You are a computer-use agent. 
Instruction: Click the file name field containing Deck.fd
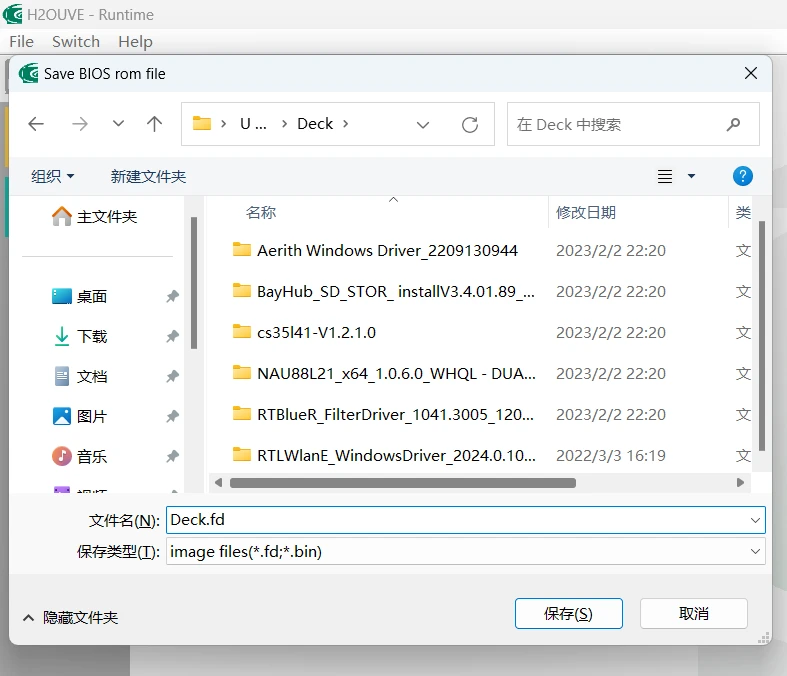pos(455,519)
